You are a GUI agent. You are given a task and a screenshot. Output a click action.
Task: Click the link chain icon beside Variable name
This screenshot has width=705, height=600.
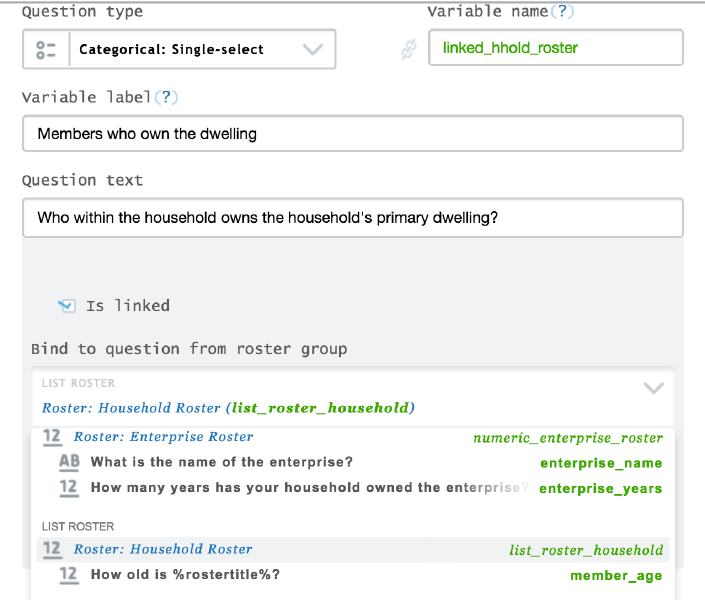[x=407, y=49]
